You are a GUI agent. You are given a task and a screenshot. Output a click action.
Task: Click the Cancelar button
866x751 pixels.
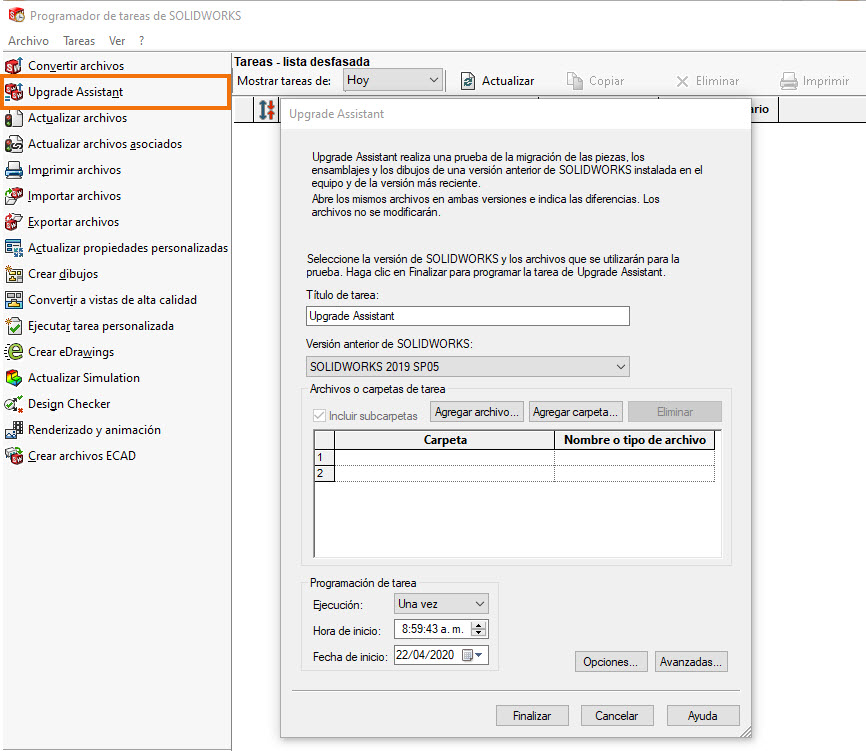point(616,716)
